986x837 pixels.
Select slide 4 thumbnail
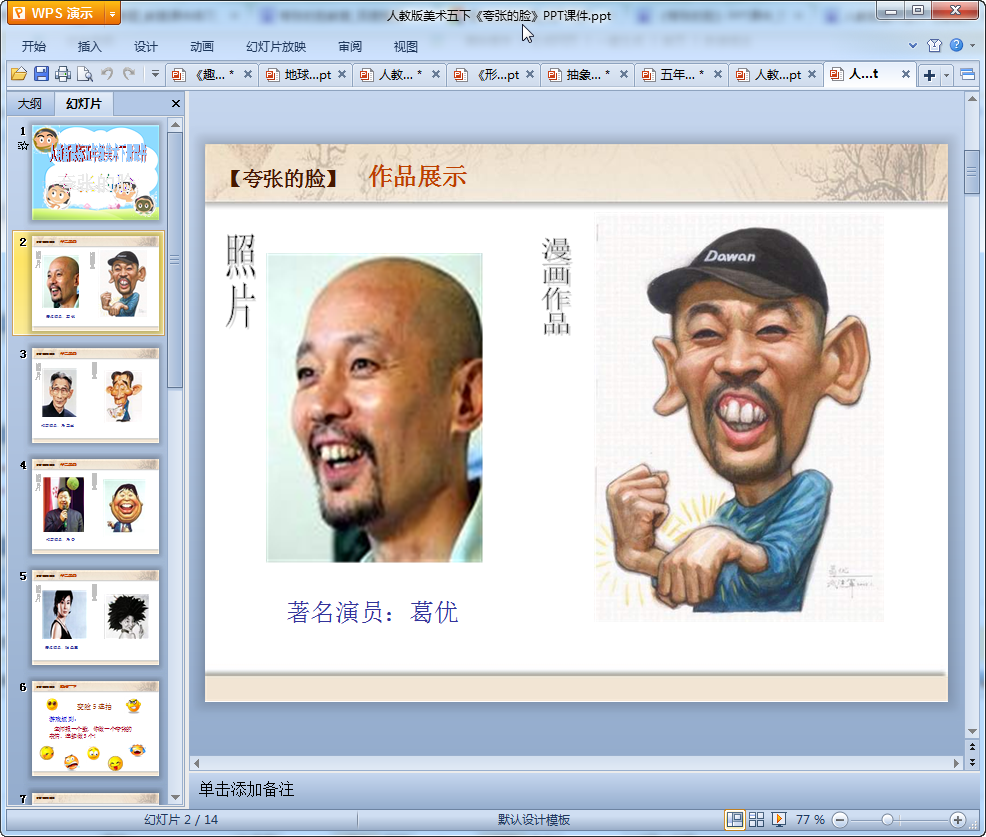point(96,507)
